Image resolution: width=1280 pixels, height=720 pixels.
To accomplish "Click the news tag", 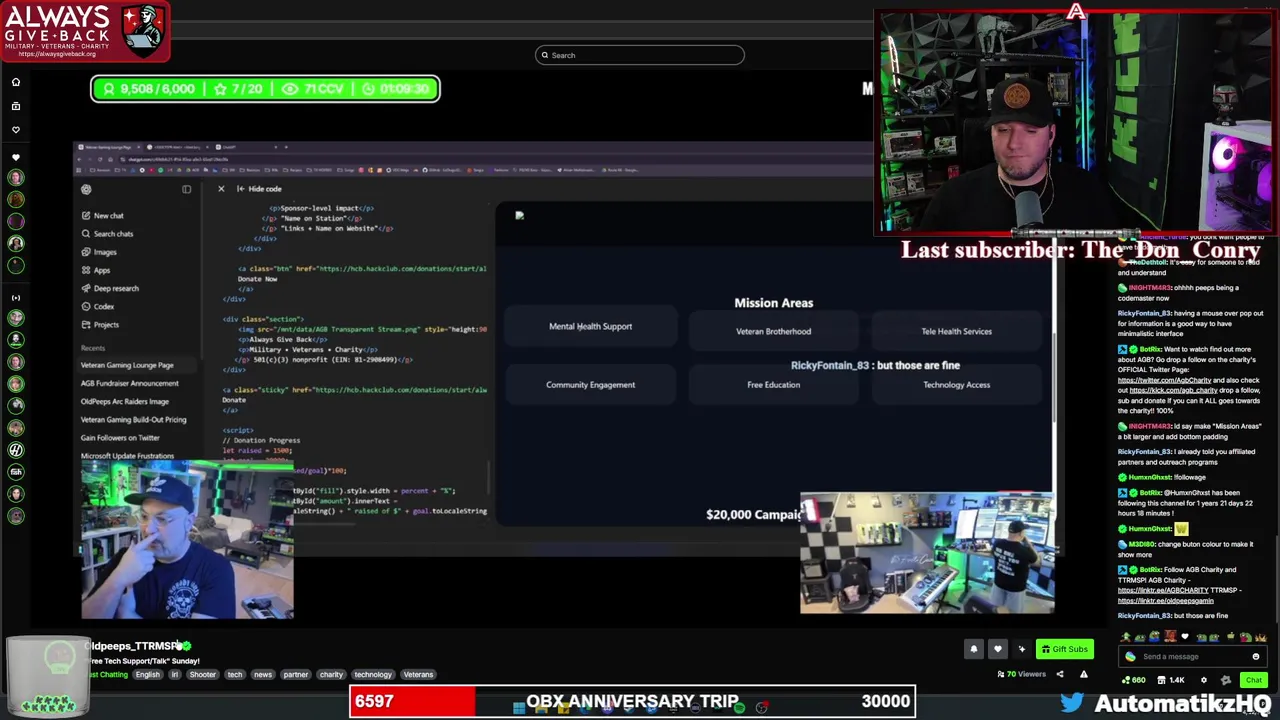I will [x=263, y=675].
